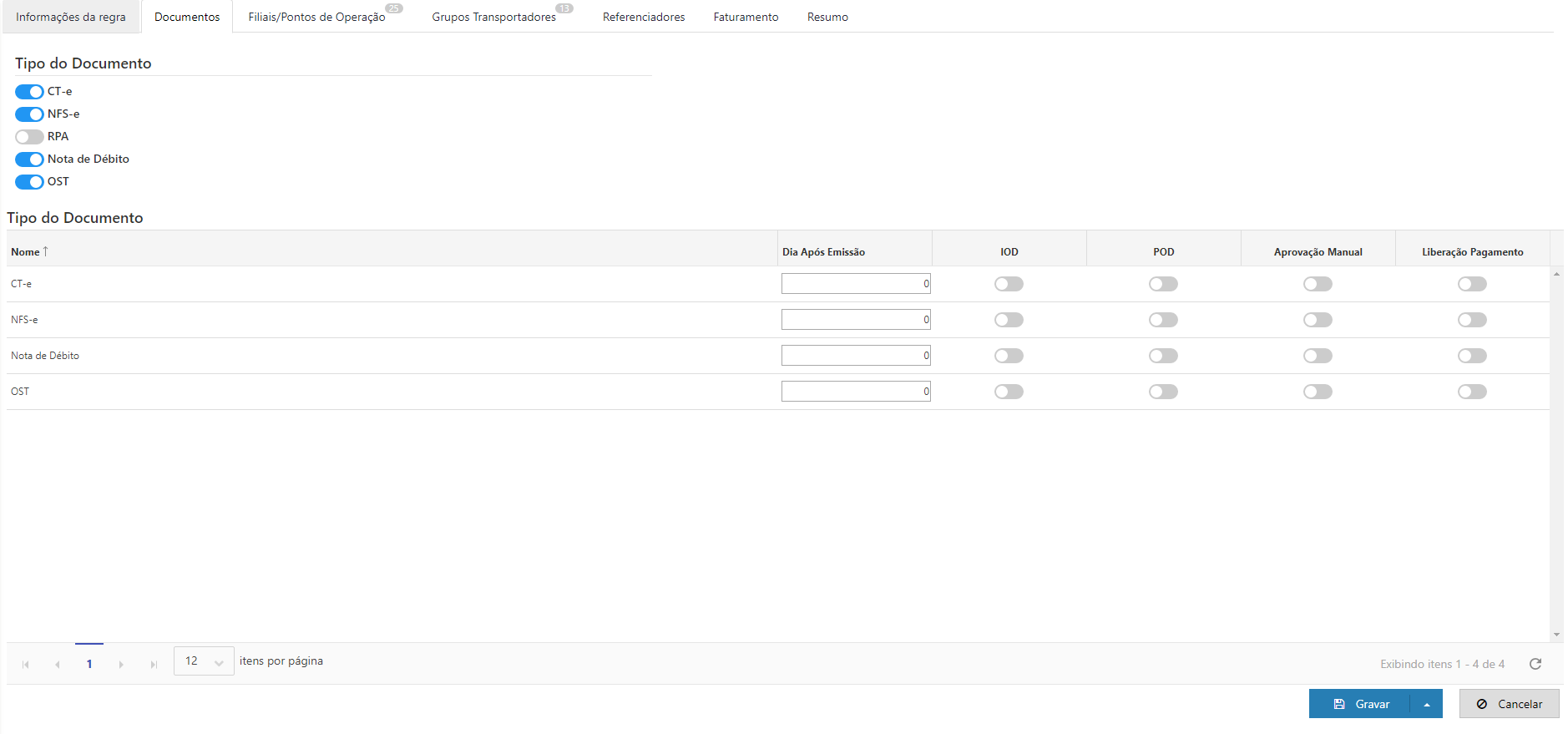Click the Liberação Pagamento column header
The height and width of the screenshot is (734, 1568).
(1473, 249)
